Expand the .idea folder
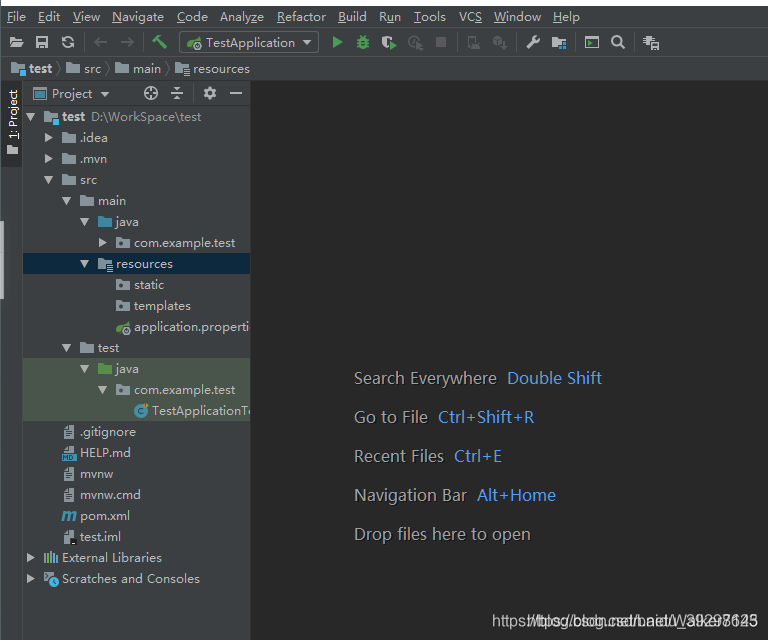The height and width of the screenshot is (640, 768). pyautogui.click(x=48, y=138)
